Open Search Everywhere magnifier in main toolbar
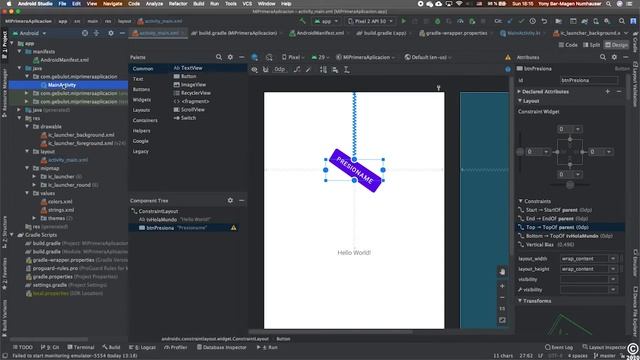This screenshot has height=360, width=640. [622, 21]
